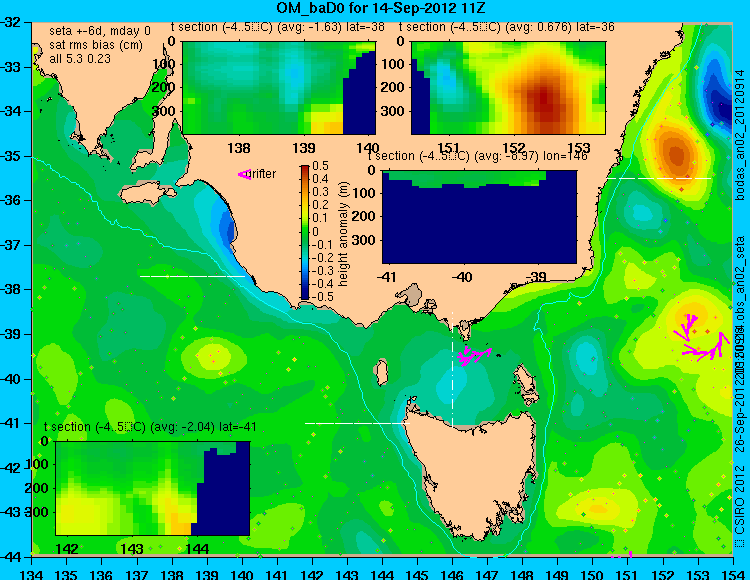
Task: Click the dashed white section line at lat -36
Action: (659, 178)
